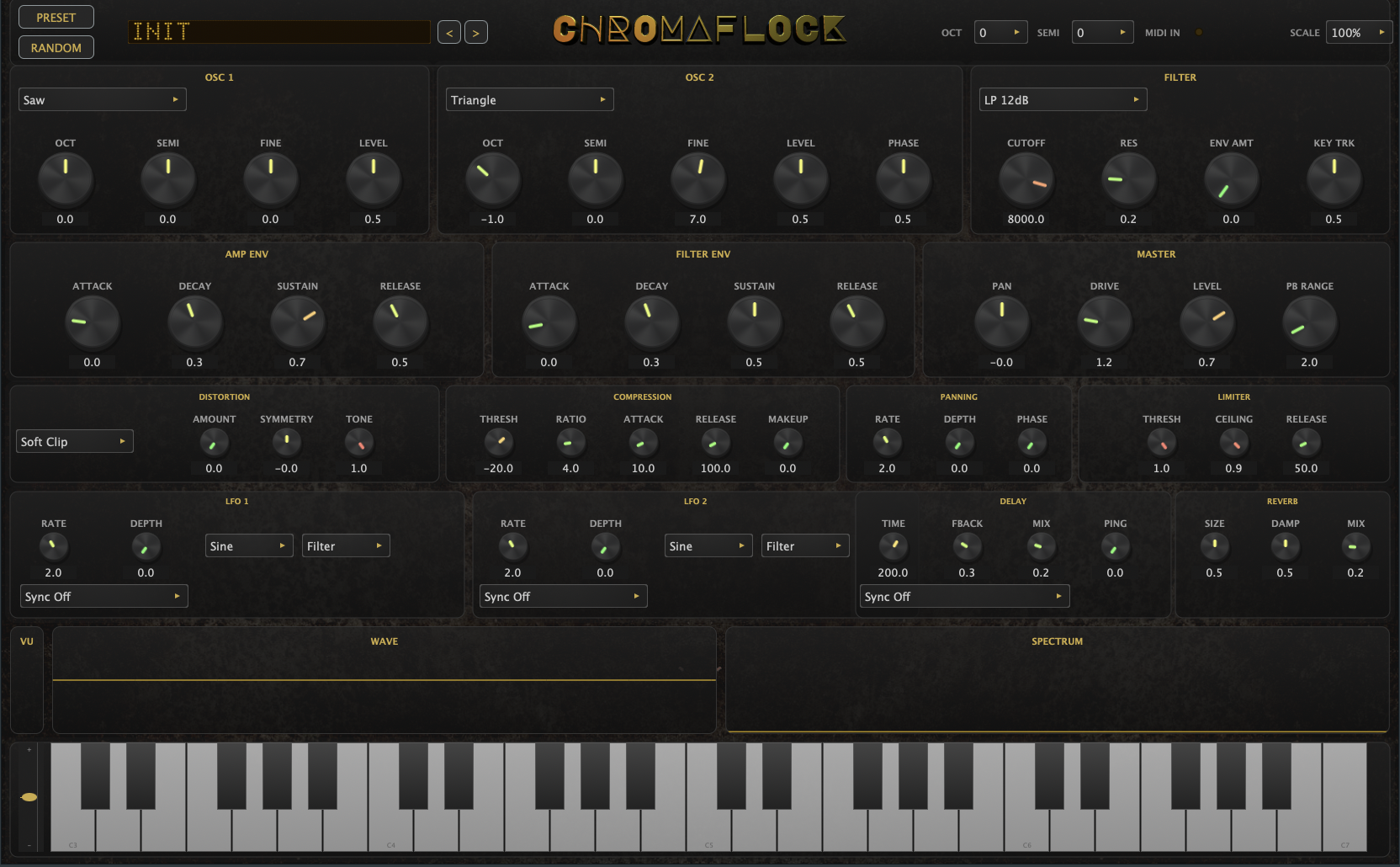Open Delay Sync Off dropdown
Image resolution: width=1400 pixels, height=867 pixels.
coord(964,596)
